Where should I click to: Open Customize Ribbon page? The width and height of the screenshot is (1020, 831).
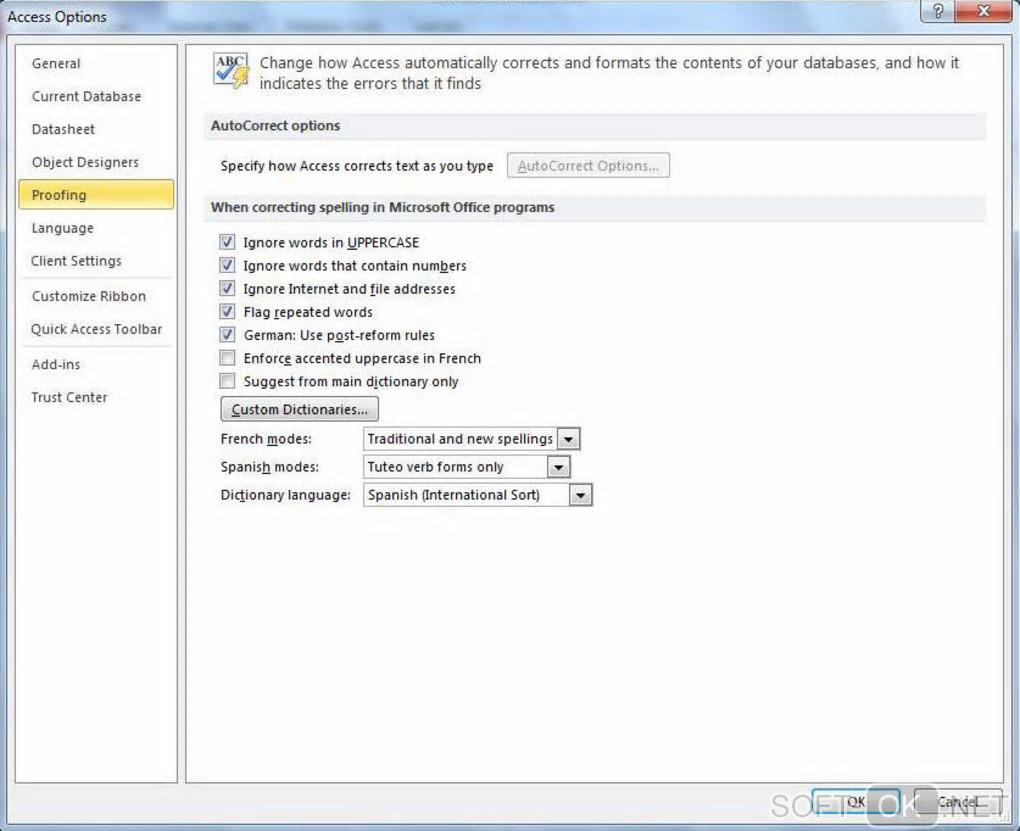click(96, 296)
